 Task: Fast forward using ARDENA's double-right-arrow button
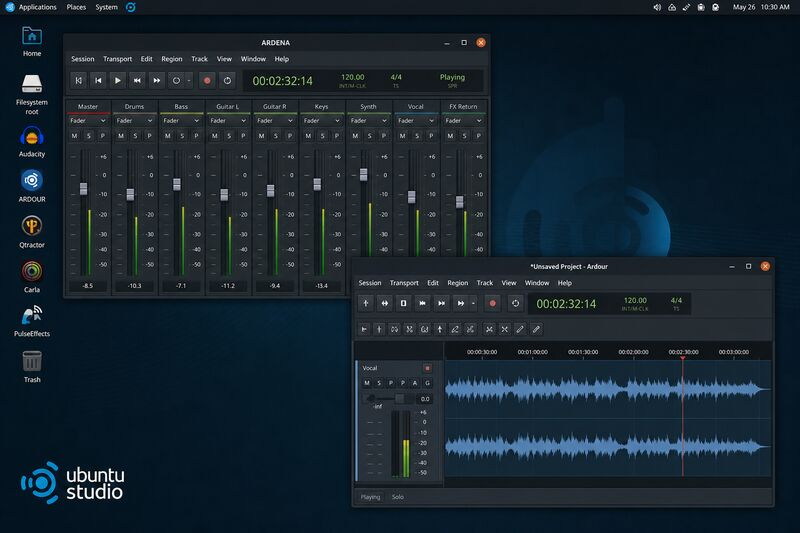156,81
